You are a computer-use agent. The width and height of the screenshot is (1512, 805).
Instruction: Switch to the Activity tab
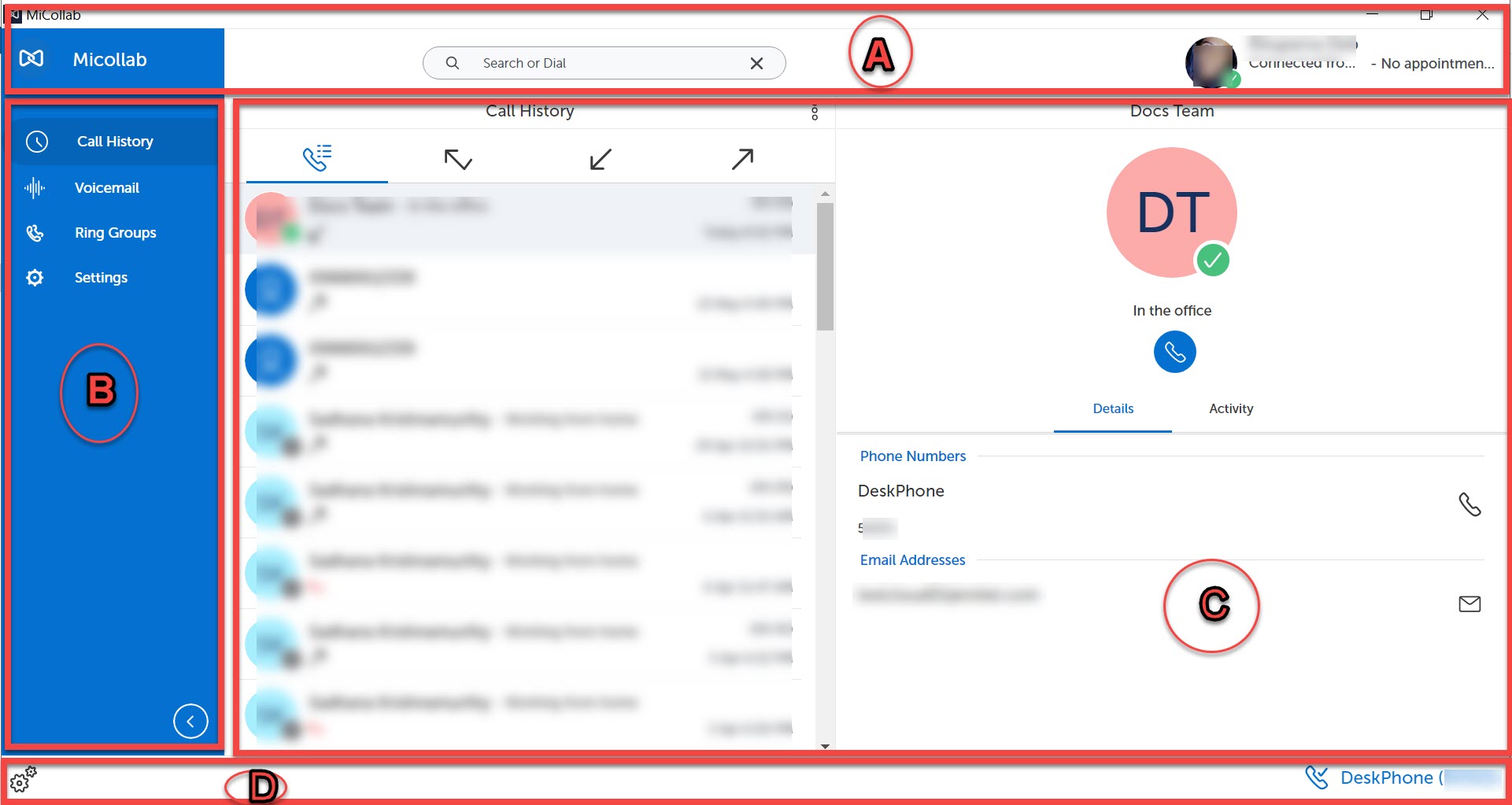pos(1230,408)
